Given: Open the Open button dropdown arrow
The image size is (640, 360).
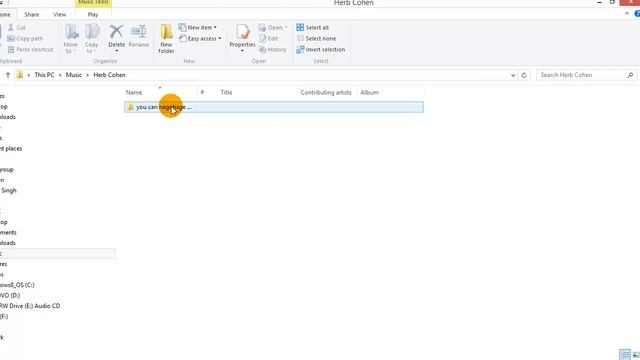Looking at the screenshot, I should (x=286, y=27).
